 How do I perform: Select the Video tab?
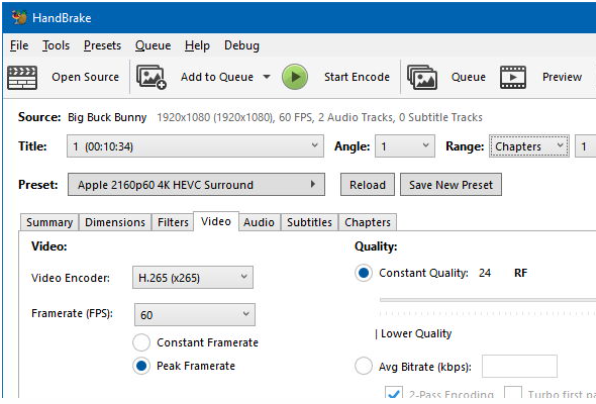(x=216, y=221)
